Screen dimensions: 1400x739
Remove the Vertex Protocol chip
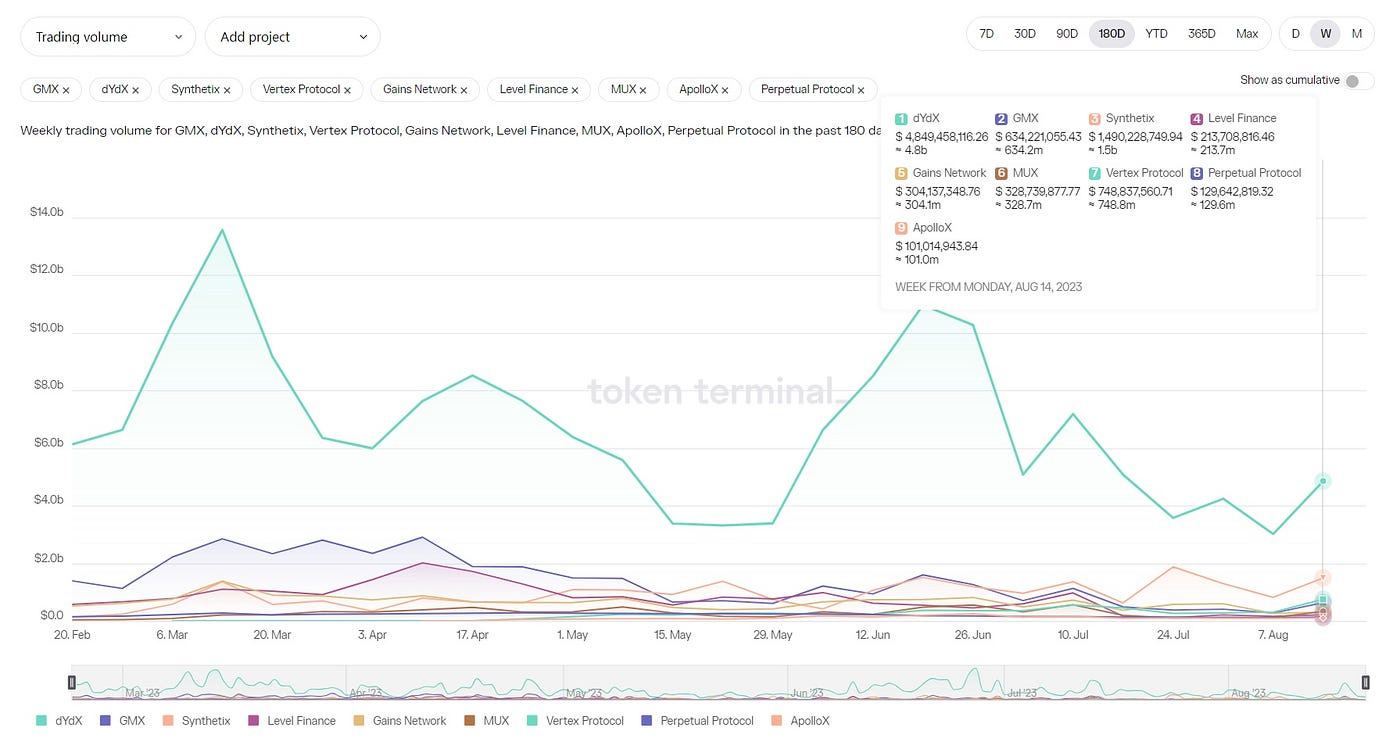[347, 90]
